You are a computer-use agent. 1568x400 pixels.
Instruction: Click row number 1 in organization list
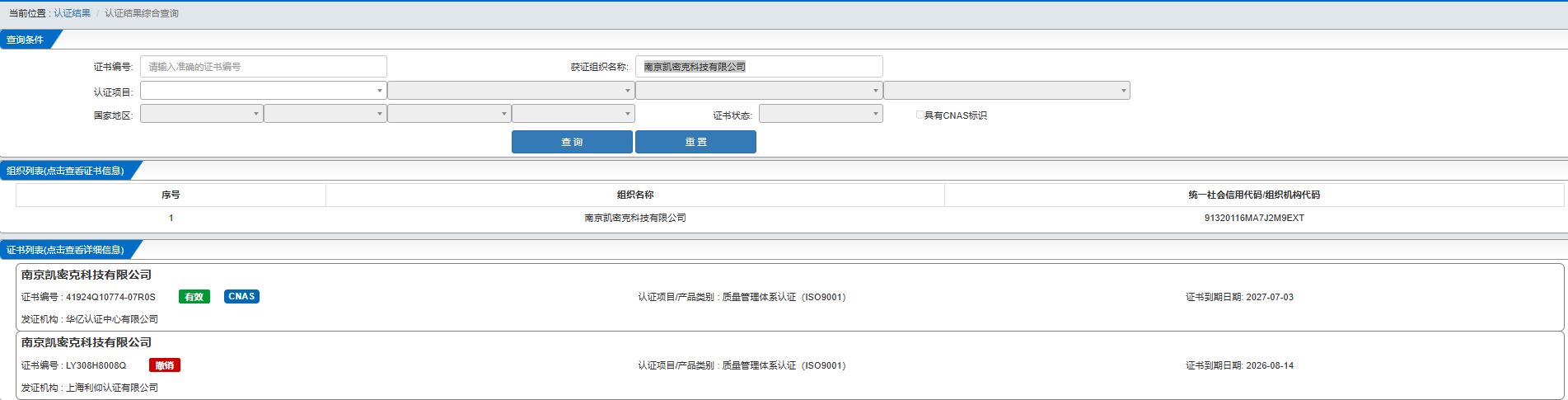(171, 218)
